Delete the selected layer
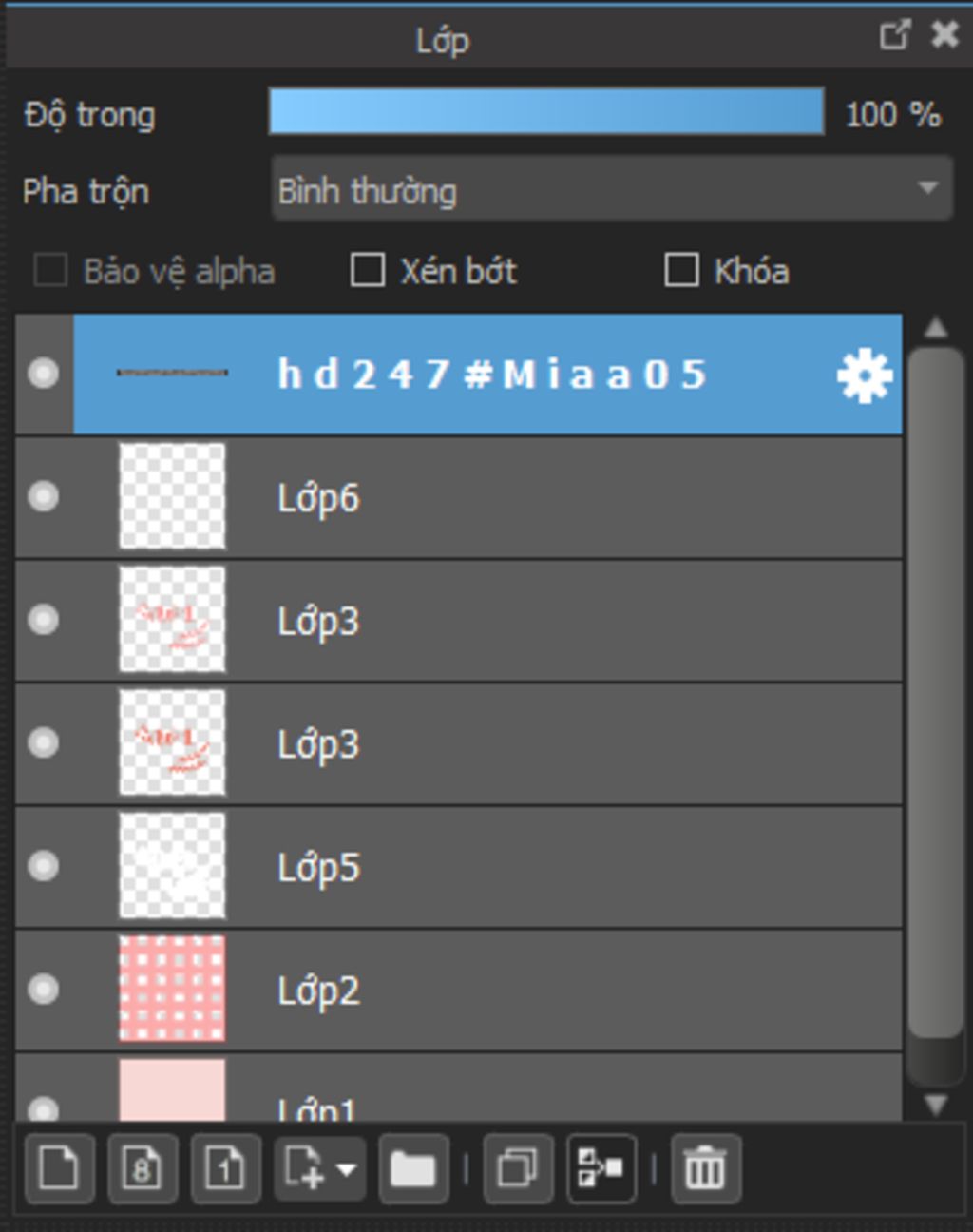Image resolution: width=973 pixels, height=1232 pixels. pos(705,1168)
